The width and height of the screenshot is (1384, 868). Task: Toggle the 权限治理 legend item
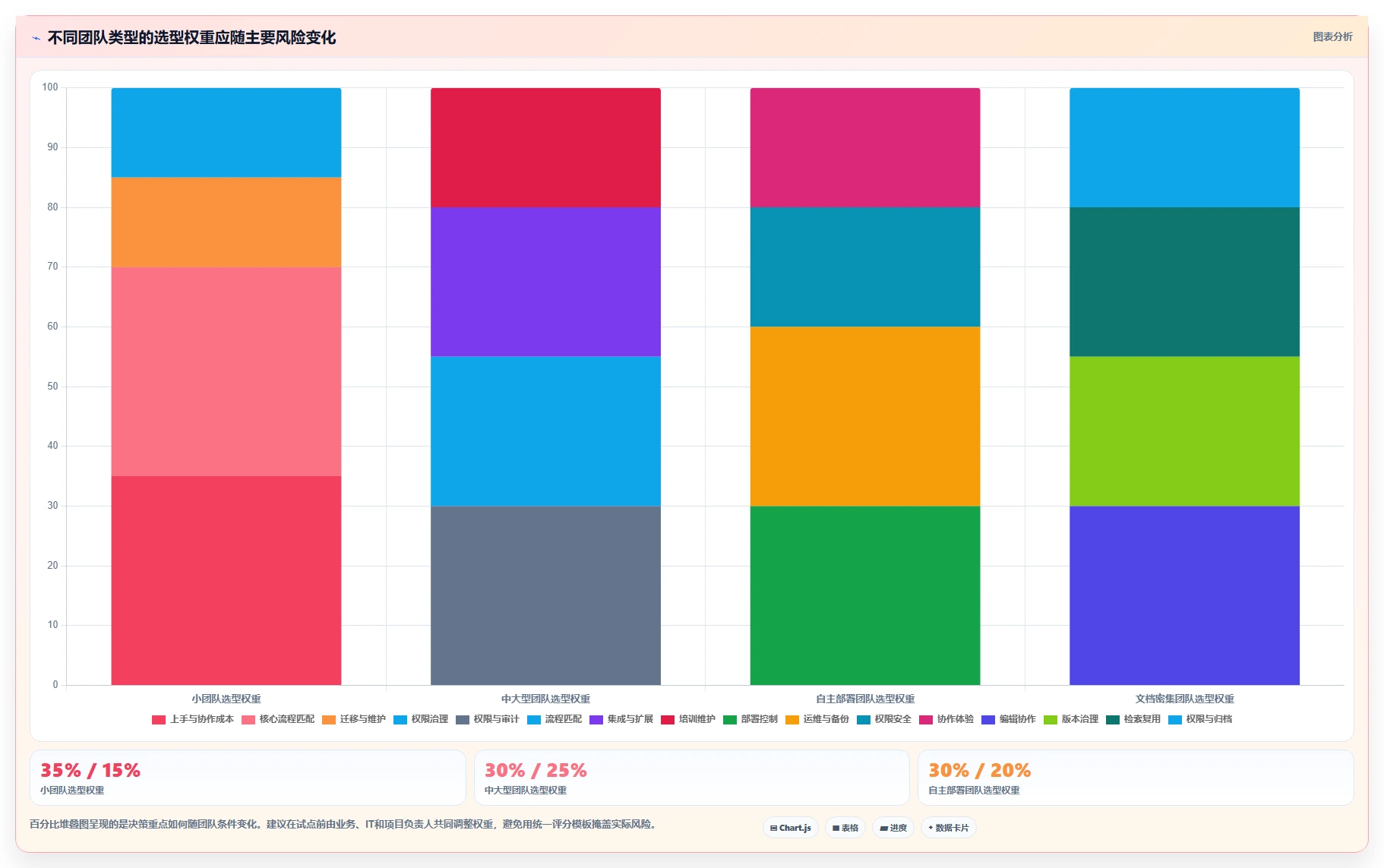[x=421, y=719]
